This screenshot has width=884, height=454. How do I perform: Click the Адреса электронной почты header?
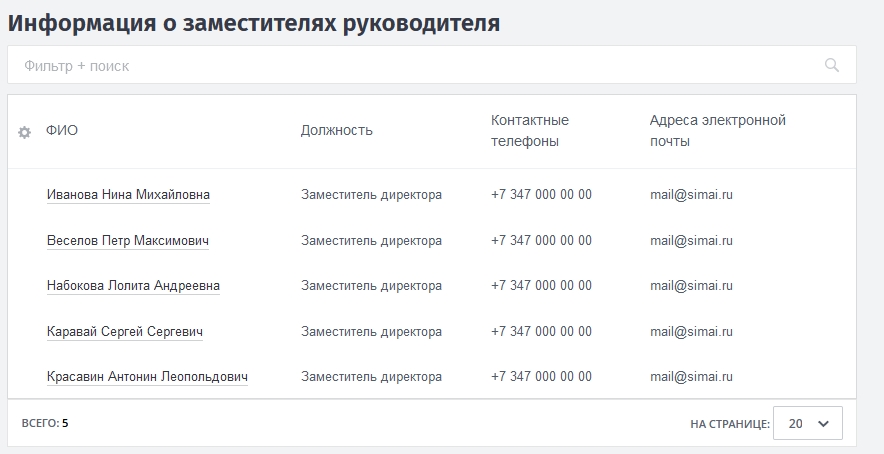[x=717, y=130]
